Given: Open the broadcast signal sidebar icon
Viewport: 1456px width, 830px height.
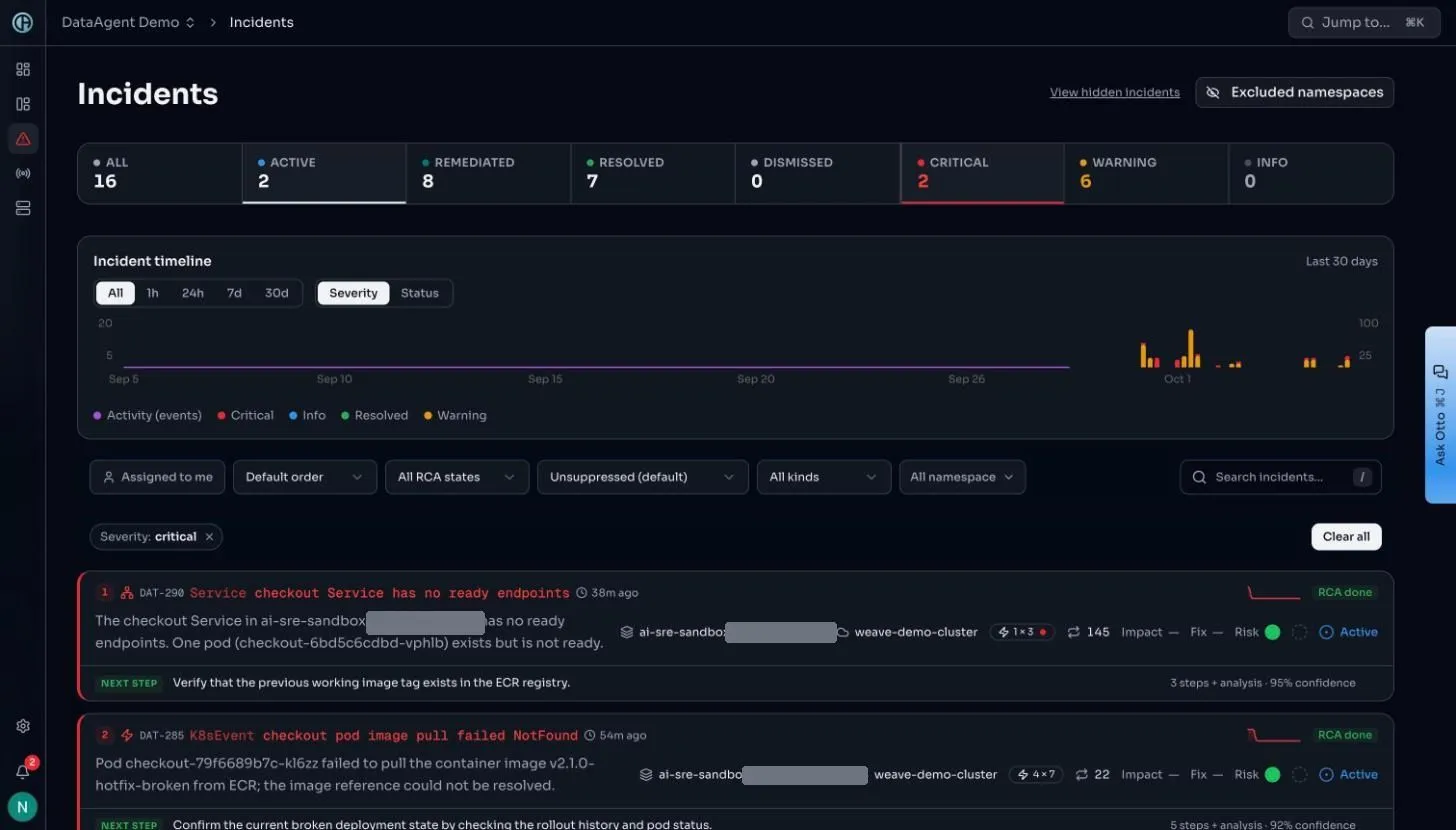Looking at the screenshot, I should [x=23, y=173].
